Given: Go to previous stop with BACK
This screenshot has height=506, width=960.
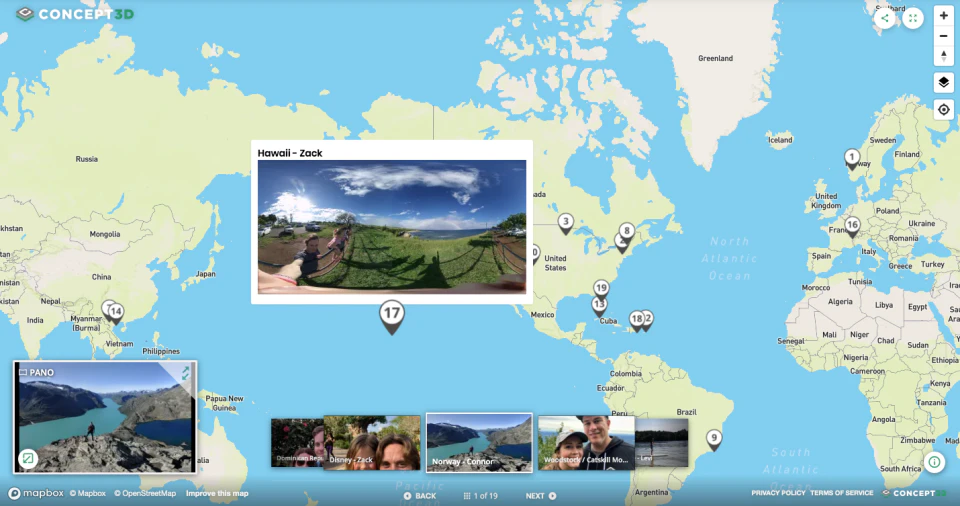Looking at the screenshot, I should [420, 496].
